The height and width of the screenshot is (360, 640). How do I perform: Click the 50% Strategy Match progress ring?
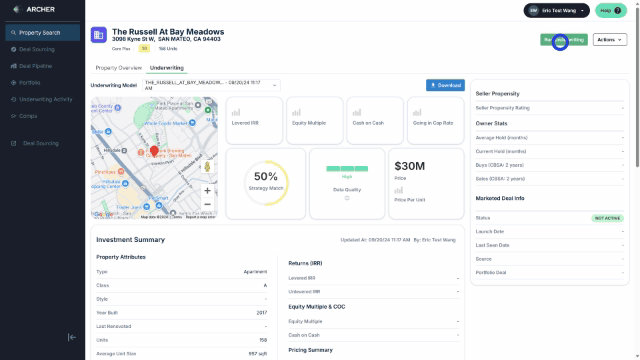266,183
